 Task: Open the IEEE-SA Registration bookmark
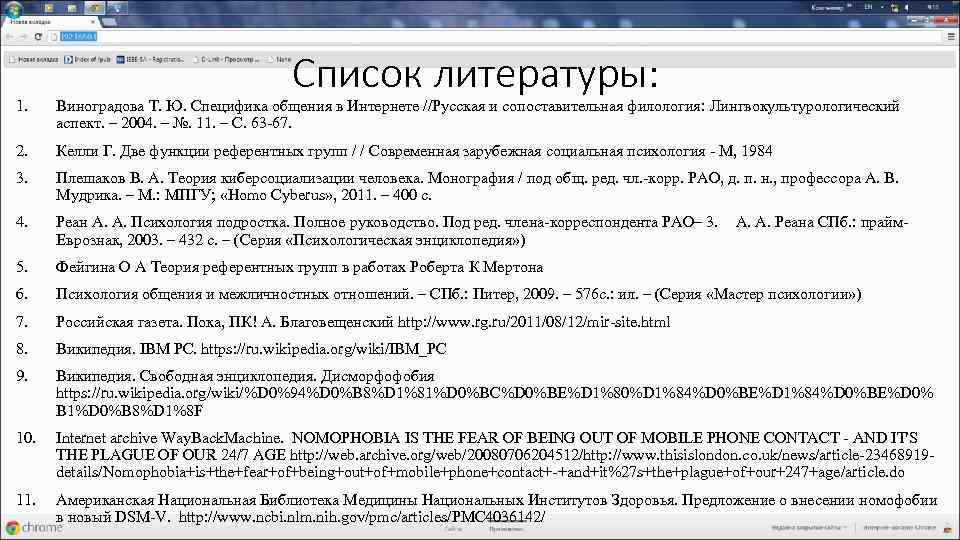click(150, 59)
